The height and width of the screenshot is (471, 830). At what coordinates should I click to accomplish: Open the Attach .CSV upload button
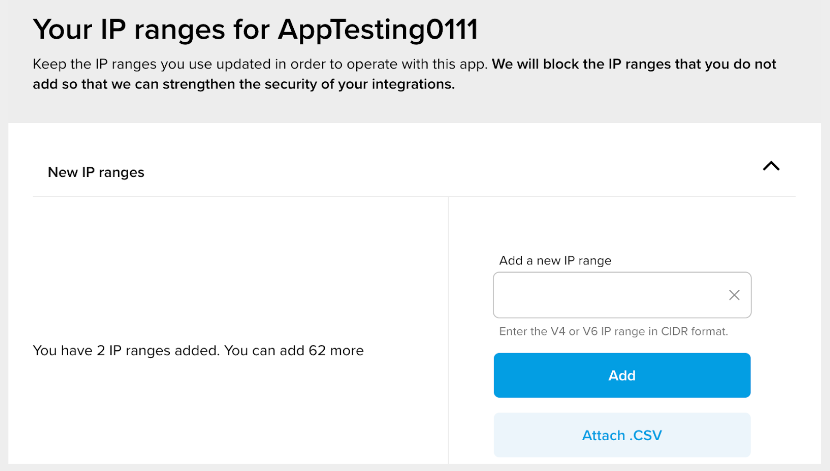tap(622, 435)
